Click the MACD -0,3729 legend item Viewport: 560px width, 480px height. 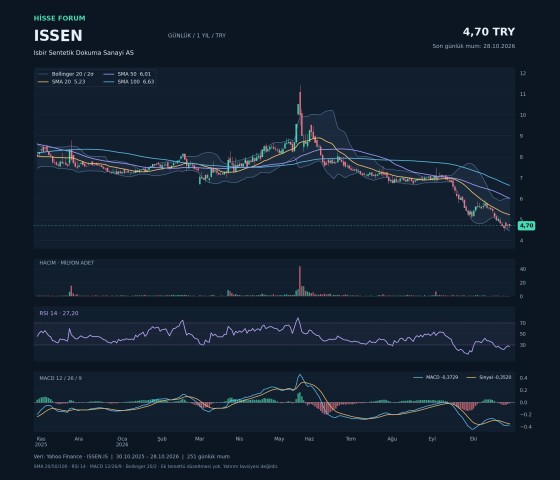pyautogui.click(x=436, y=377)
